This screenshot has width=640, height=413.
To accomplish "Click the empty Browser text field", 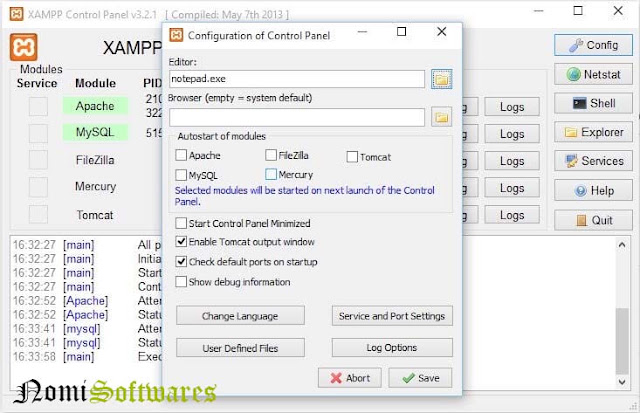I will (297, 118).
